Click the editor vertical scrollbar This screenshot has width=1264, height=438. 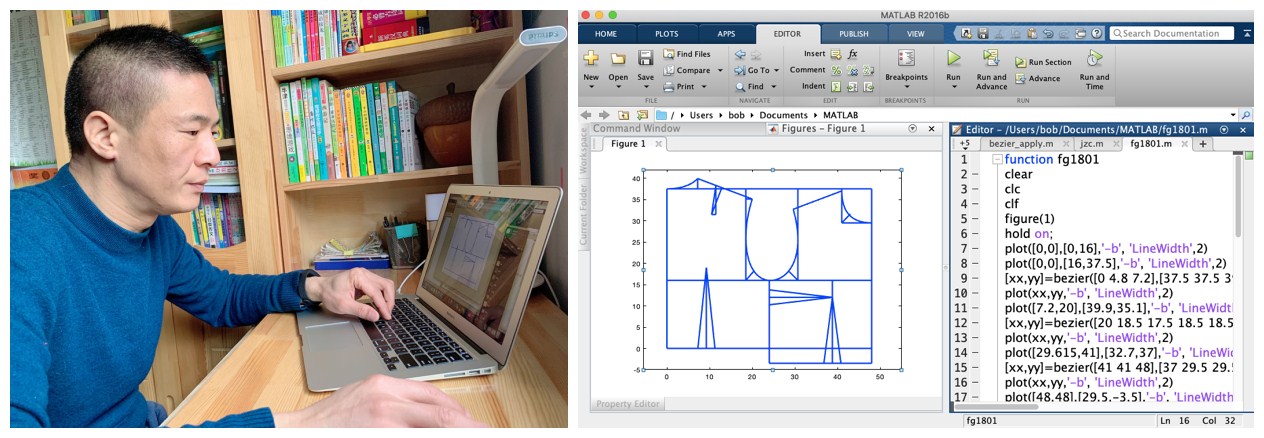(x=1237, y=250)
